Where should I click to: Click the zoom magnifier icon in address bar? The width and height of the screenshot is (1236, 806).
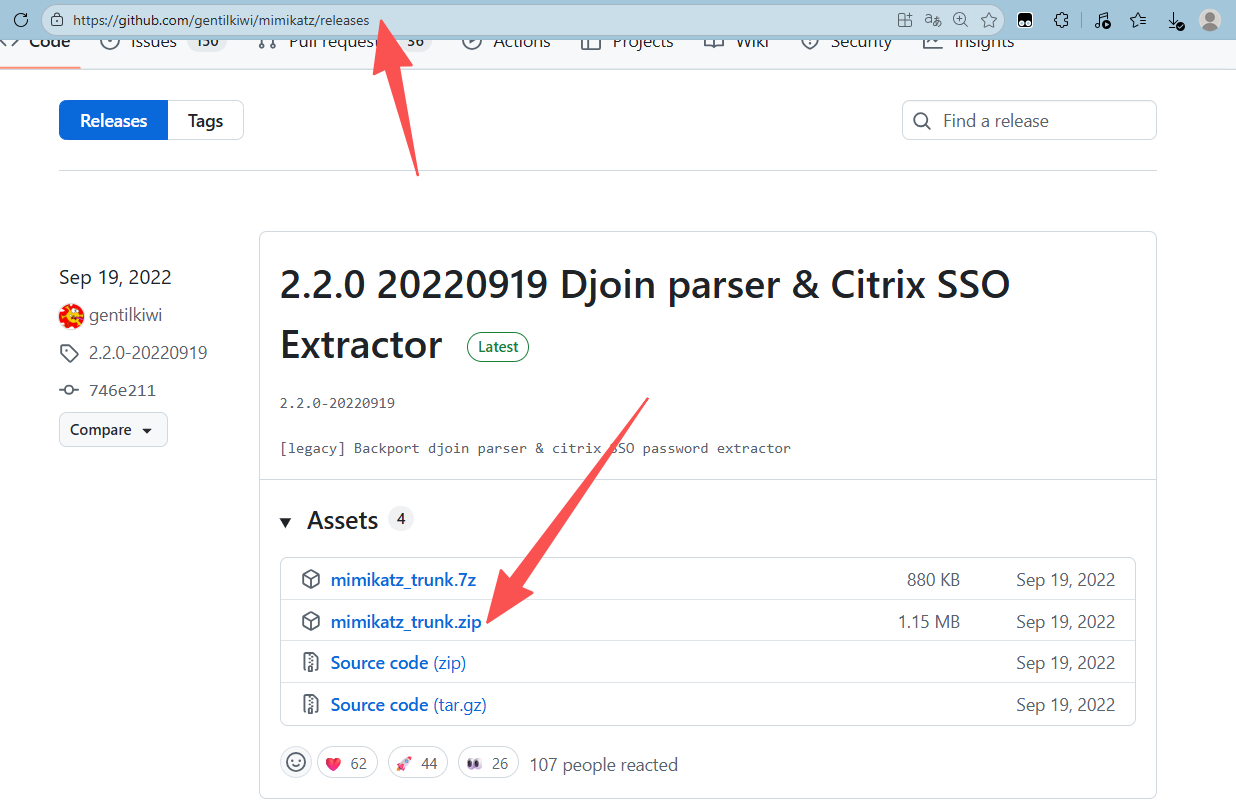(961, 19)
